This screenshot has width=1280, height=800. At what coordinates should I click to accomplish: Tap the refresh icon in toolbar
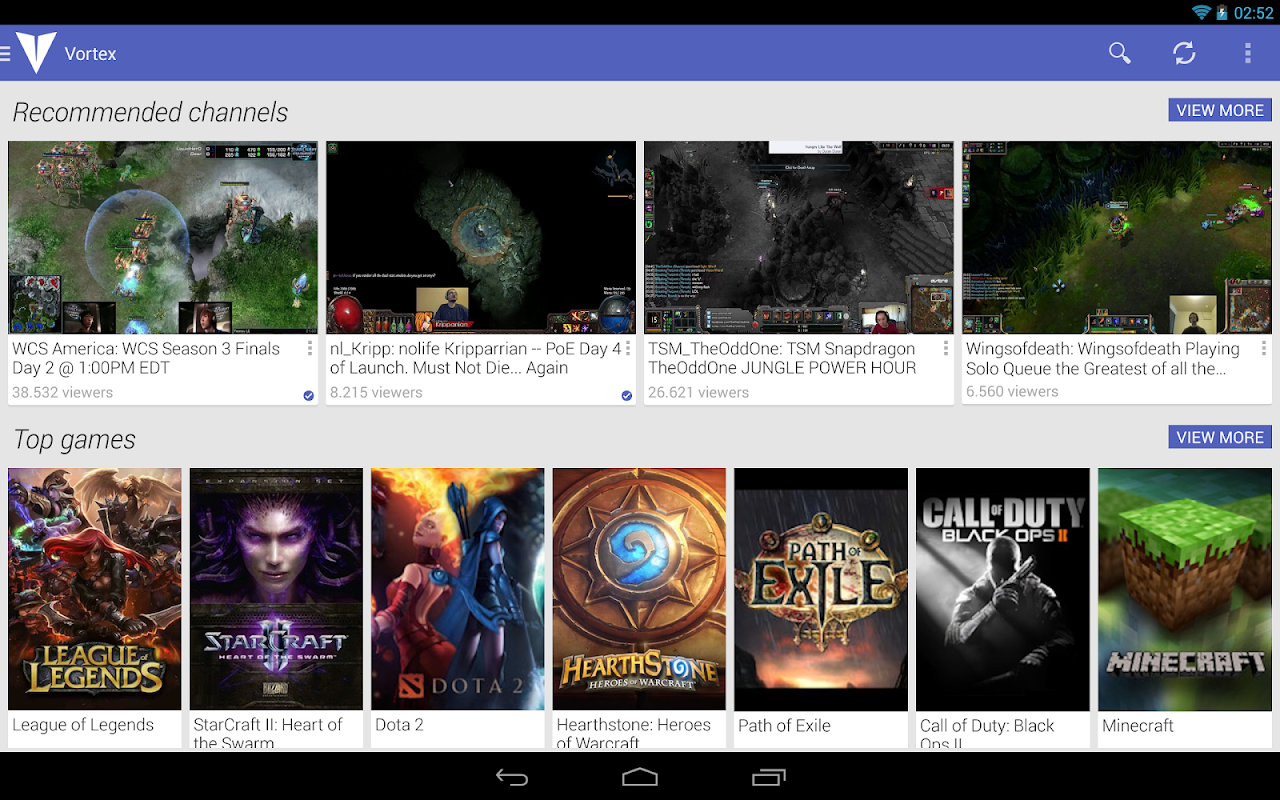pyautogui.click(x=1184, y=53)
